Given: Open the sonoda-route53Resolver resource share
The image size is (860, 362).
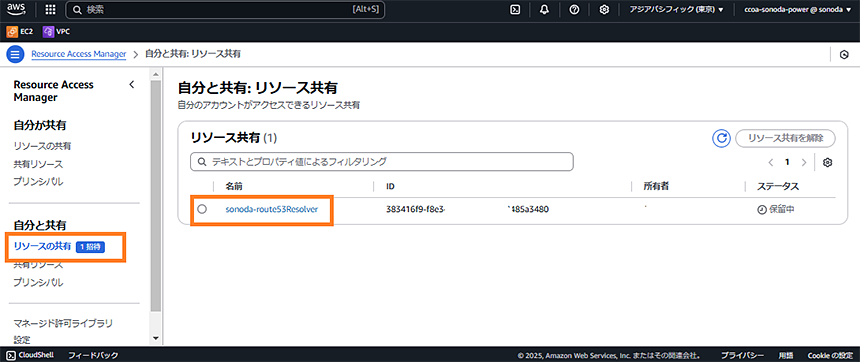Looking at the screenshot, I should (271, 209).
